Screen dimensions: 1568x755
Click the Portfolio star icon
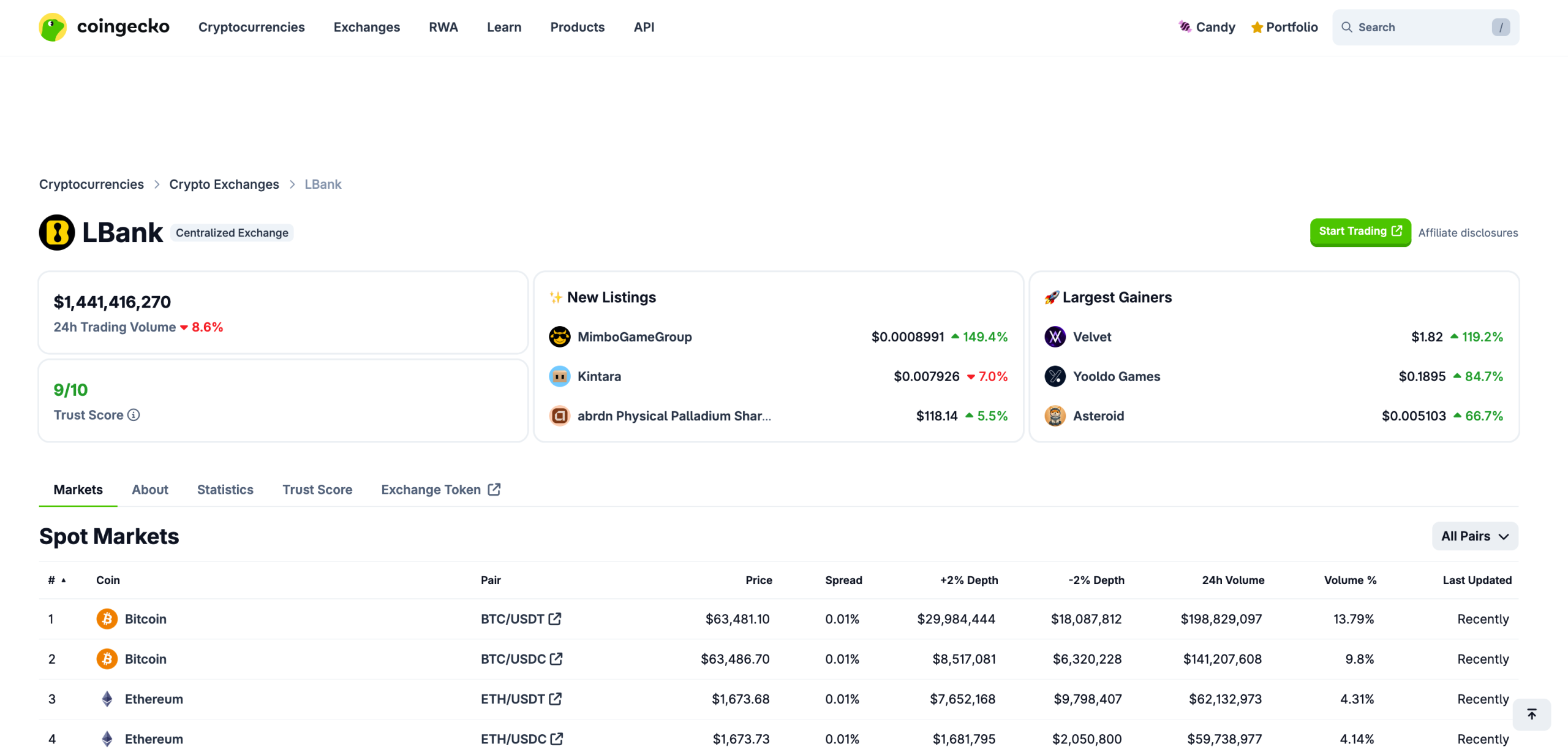(x=1257, y=28)
